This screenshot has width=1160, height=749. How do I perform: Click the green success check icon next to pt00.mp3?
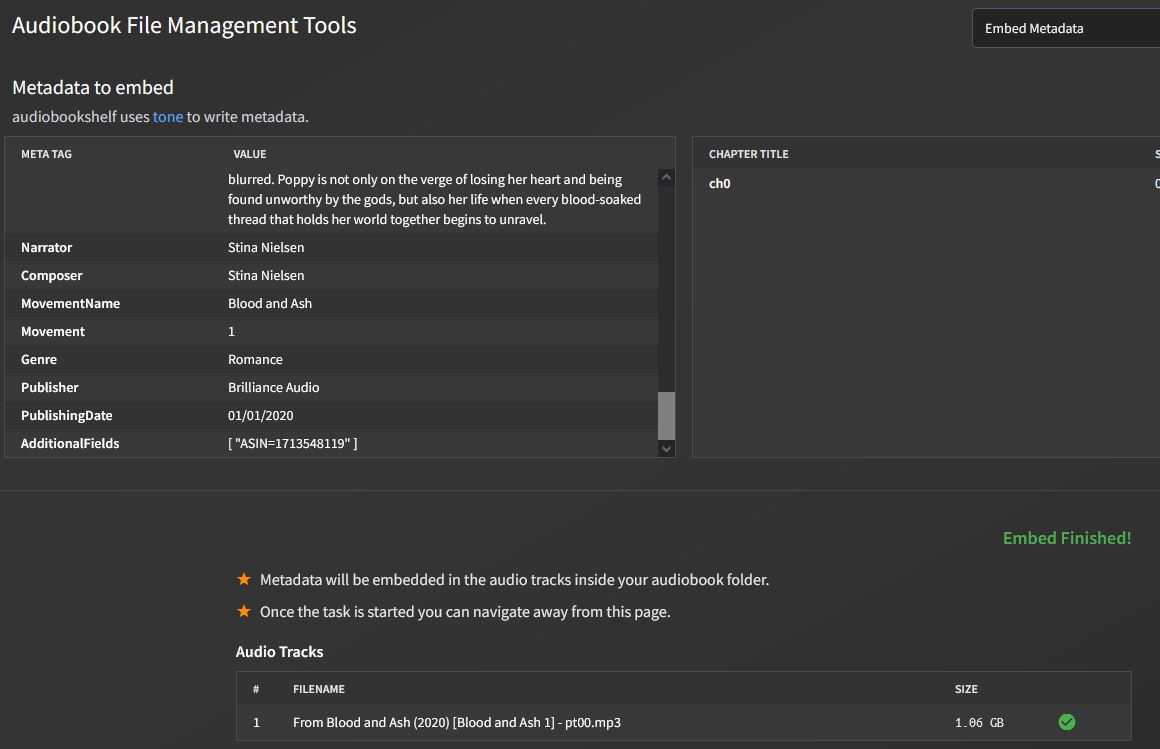point(1066,721)
